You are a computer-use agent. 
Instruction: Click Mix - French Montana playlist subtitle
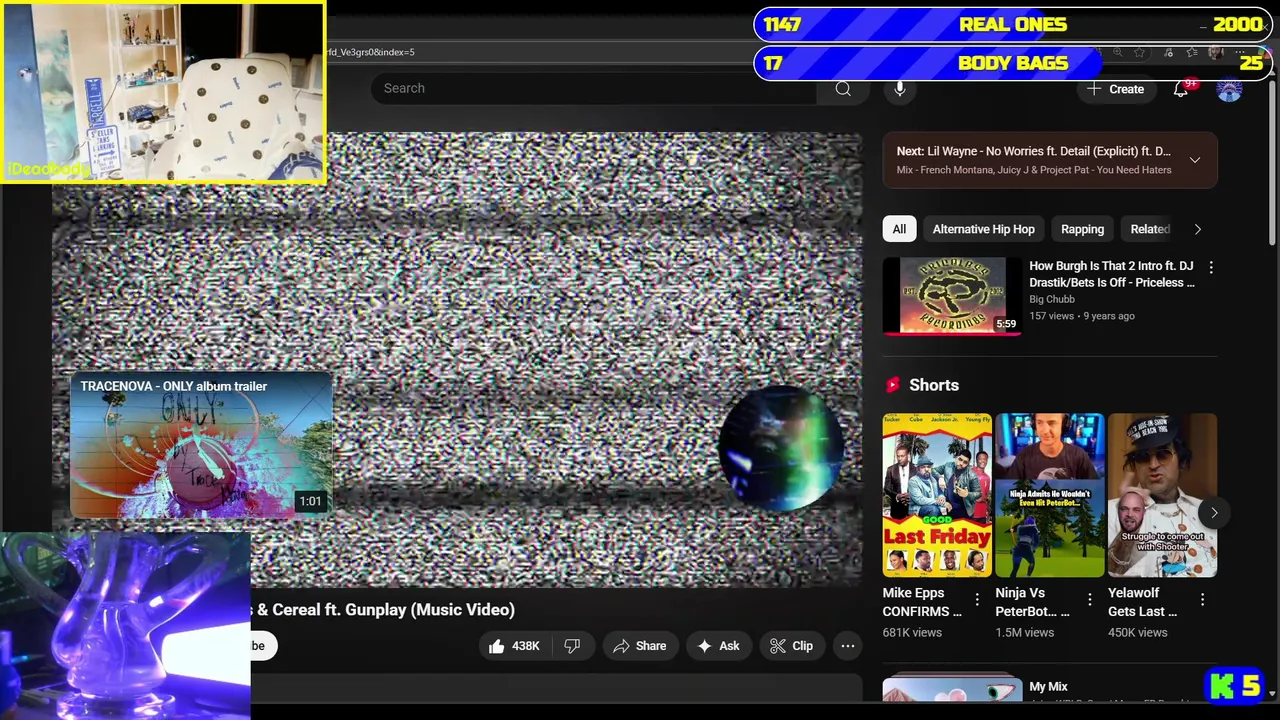tap(1034, 170)
